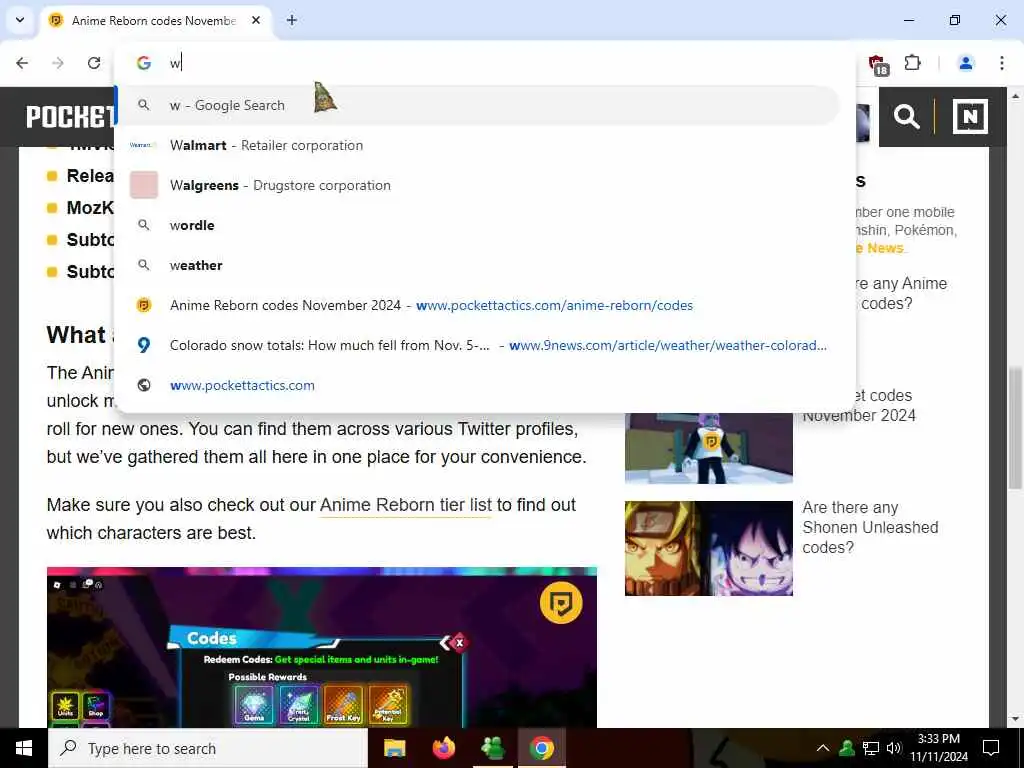Open the Chrome profile avatar
This screenshot has height=768, width=1024.
click(966, 63)
